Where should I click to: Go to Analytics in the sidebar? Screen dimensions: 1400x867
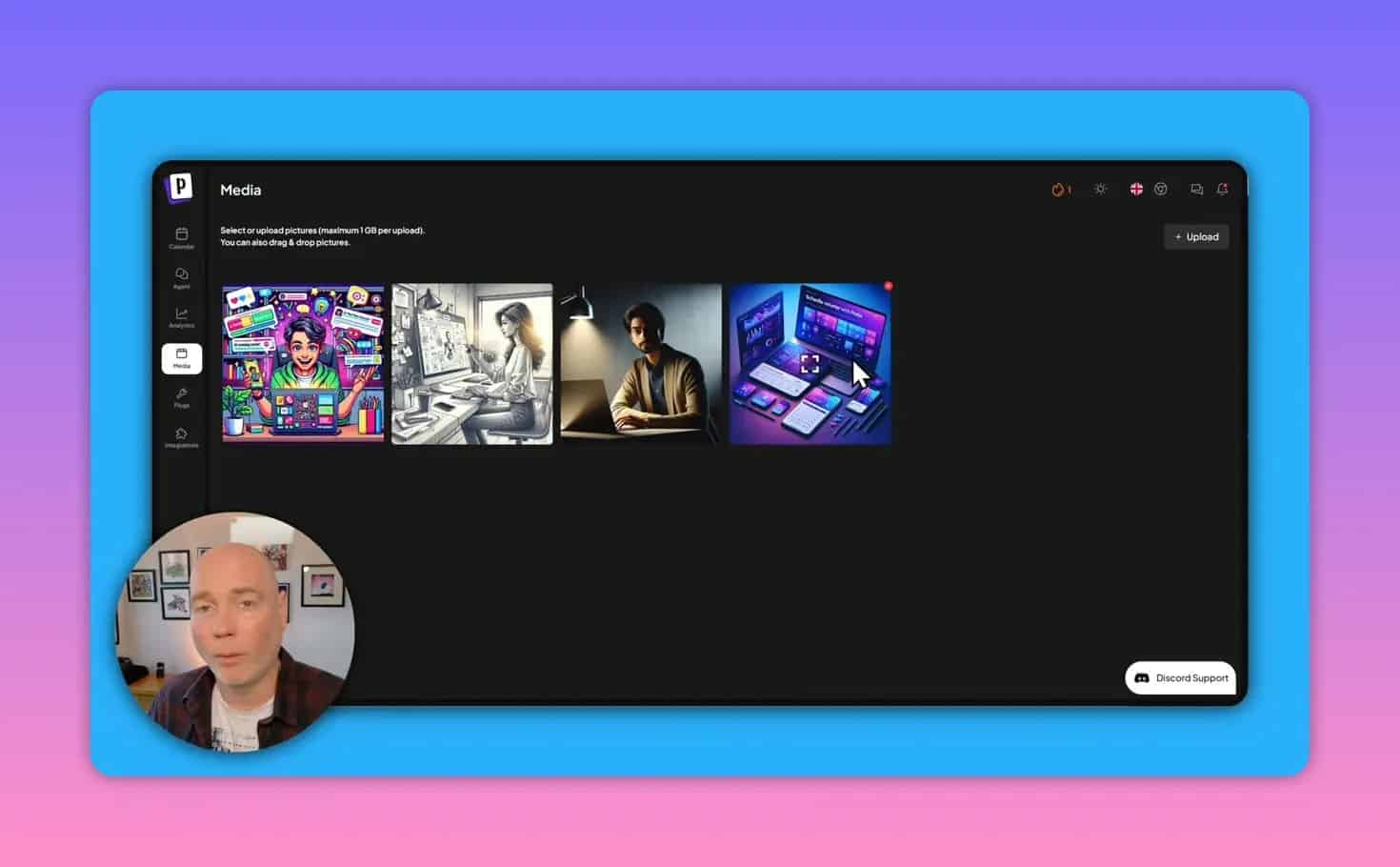pyautogui.click(x=181, y=318)
